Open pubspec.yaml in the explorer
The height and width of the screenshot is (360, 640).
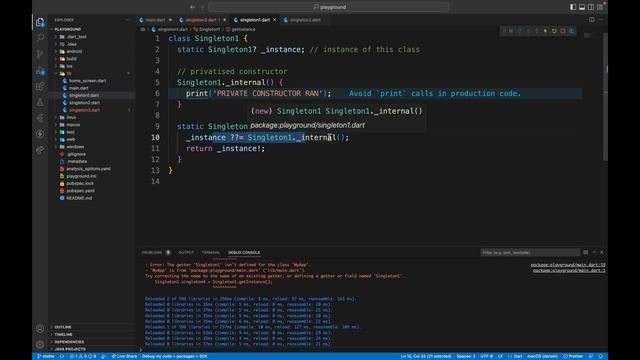[x=92, y=191]
